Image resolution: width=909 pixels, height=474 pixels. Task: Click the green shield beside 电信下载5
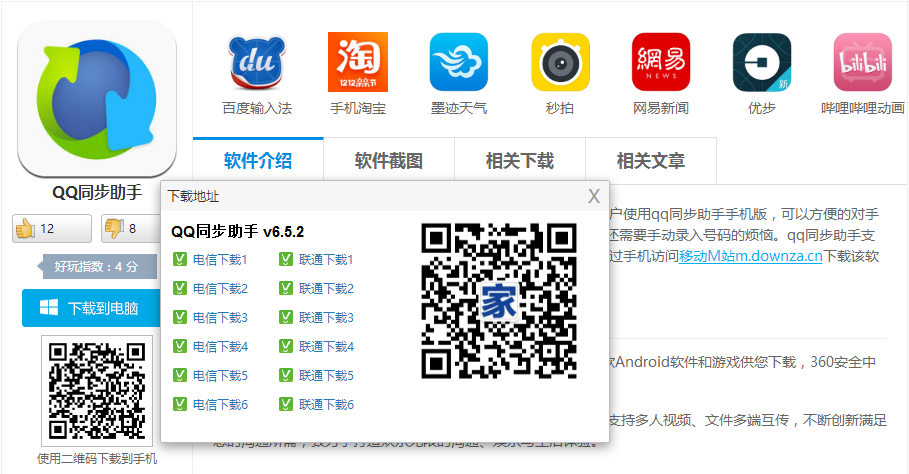180,375
